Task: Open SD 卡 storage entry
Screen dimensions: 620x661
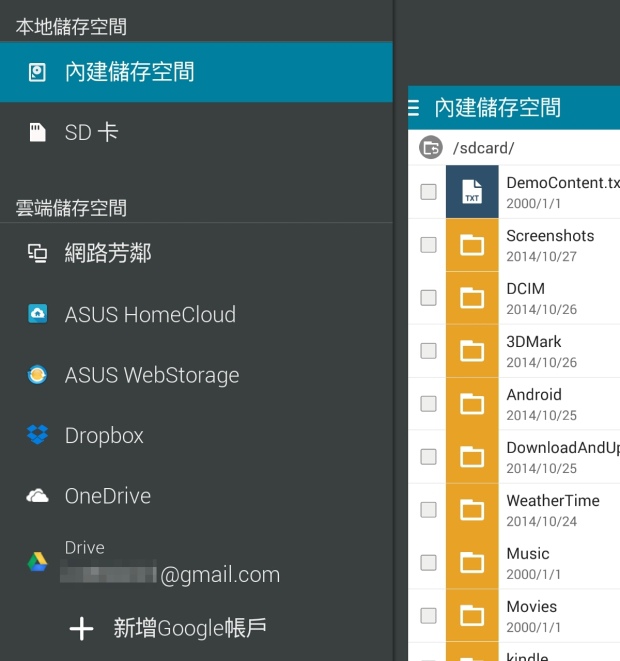Action: pos(196,132)
